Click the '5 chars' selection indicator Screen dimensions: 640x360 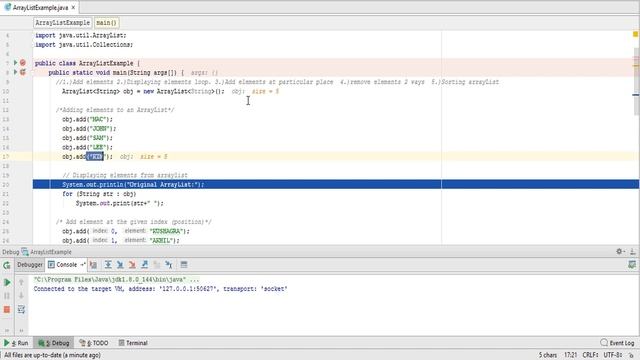[547, 355]
